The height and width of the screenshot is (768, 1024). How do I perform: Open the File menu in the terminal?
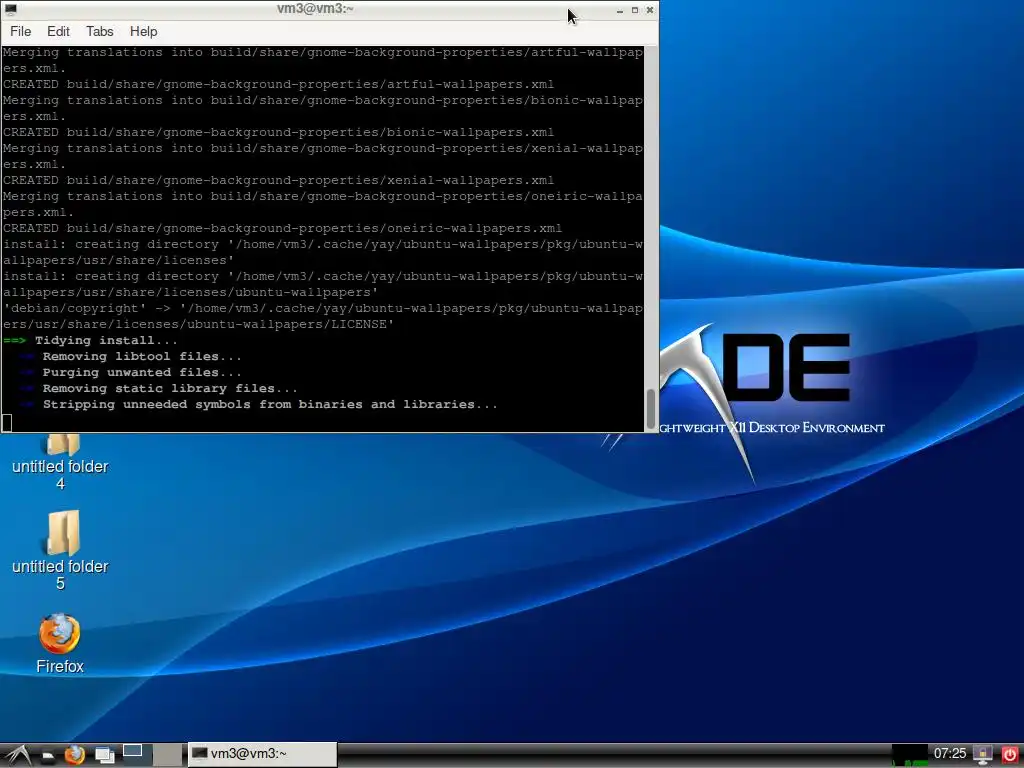[x=20, y=31]
